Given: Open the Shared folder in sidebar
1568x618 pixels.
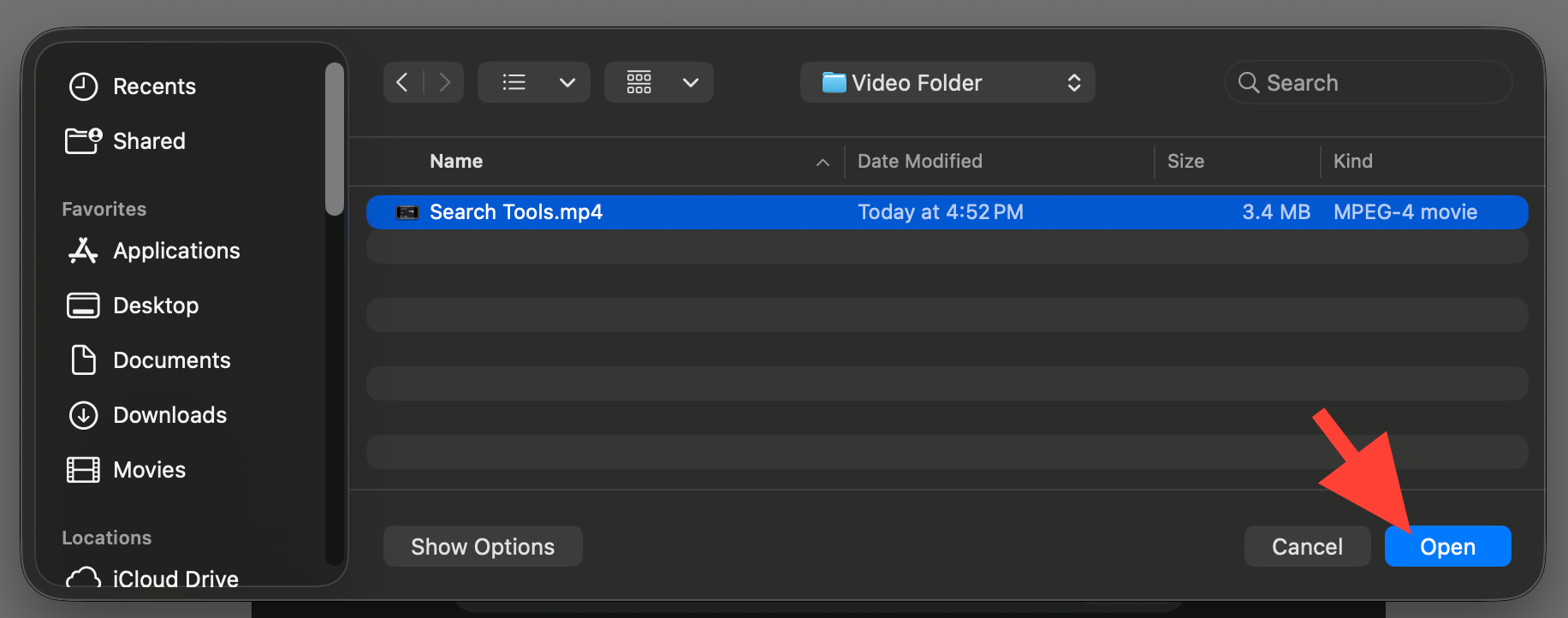Looking at the screenshot, I should click(x=149, y=141).
